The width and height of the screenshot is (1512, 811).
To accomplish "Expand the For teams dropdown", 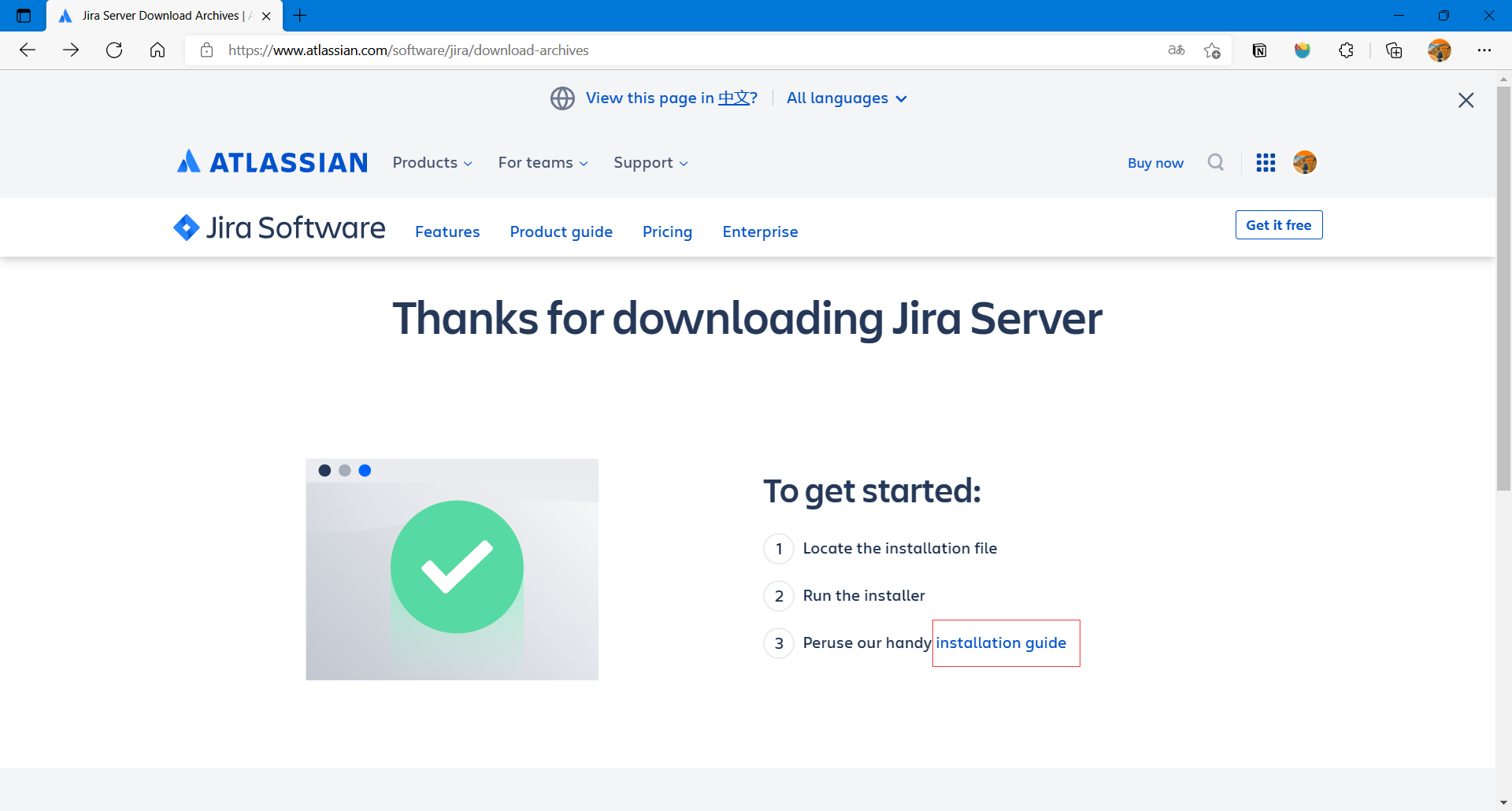I will click(543, 162).
